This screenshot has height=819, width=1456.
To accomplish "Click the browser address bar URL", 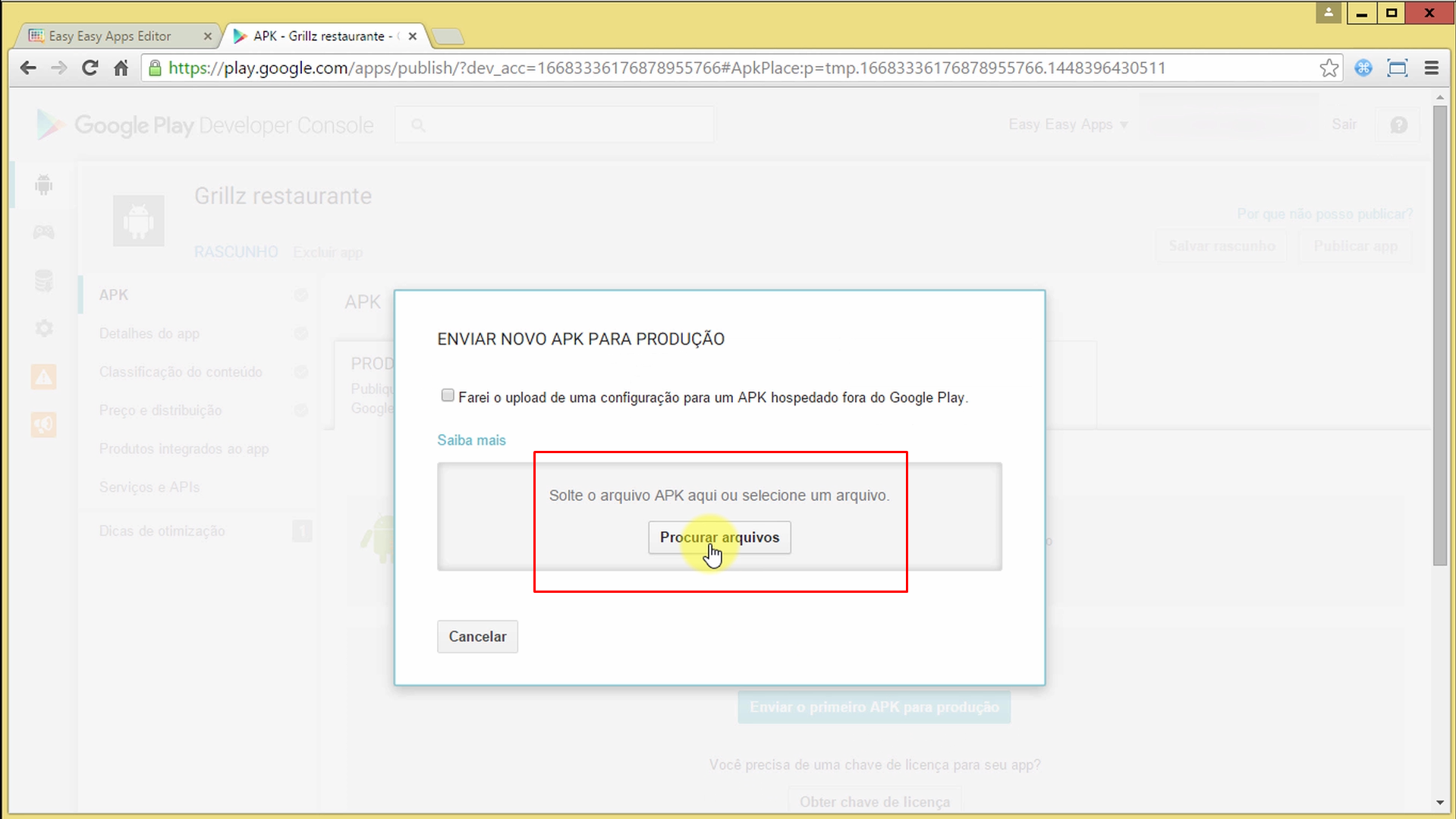I will [666, 68].
